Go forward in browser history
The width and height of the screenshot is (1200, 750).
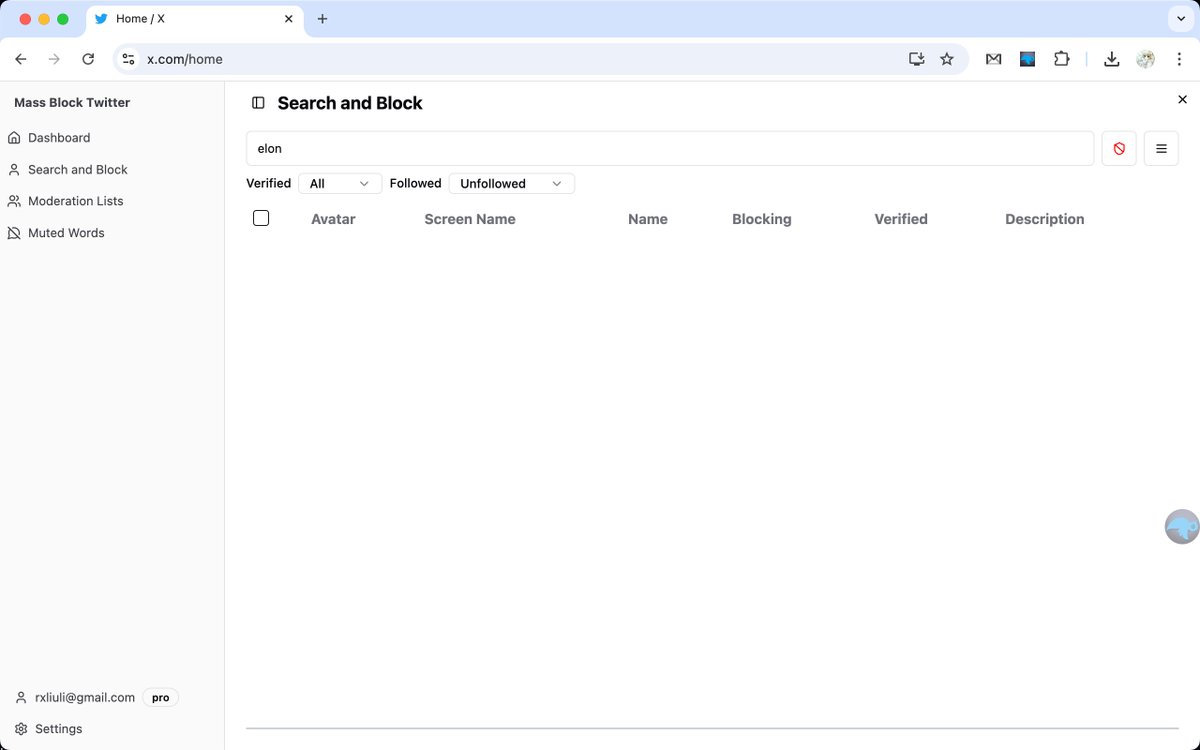pyautogui.click(x=54, y=59)
